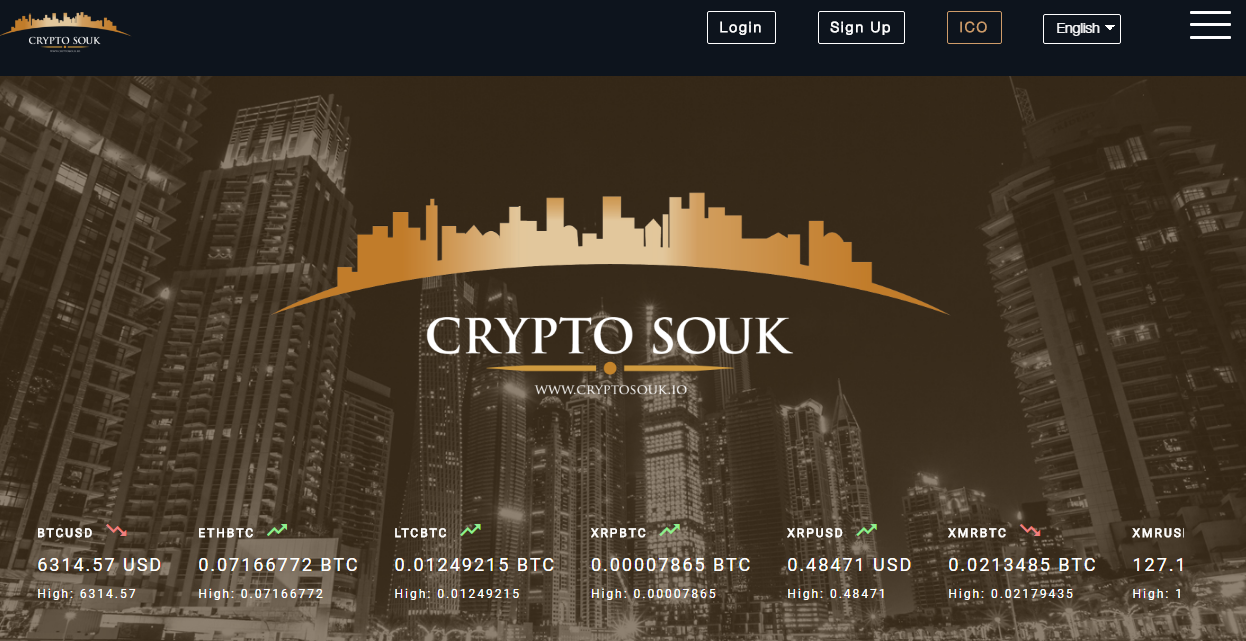This screenshot has width=1246, height=641.
Task: Click the www.cryptosouk.io text under logo
Action: (610, 389)
